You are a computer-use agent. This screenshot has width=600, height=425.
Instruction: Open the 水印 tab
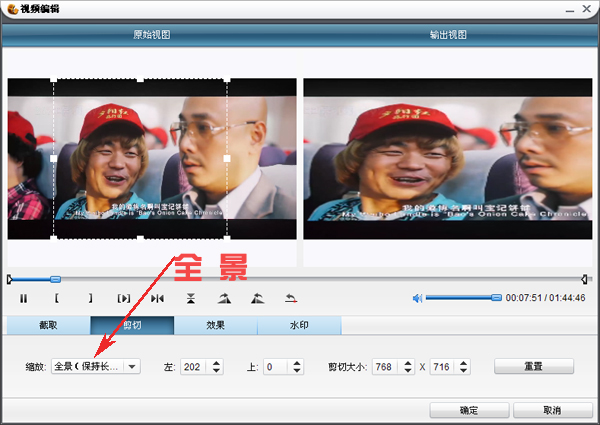(x=299, y=325)
